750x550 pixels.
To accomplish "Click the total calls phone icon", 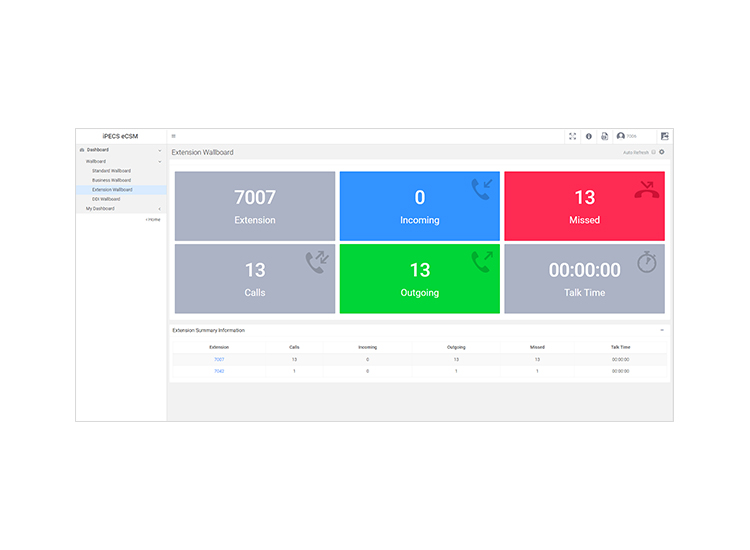I will (318, 262).
